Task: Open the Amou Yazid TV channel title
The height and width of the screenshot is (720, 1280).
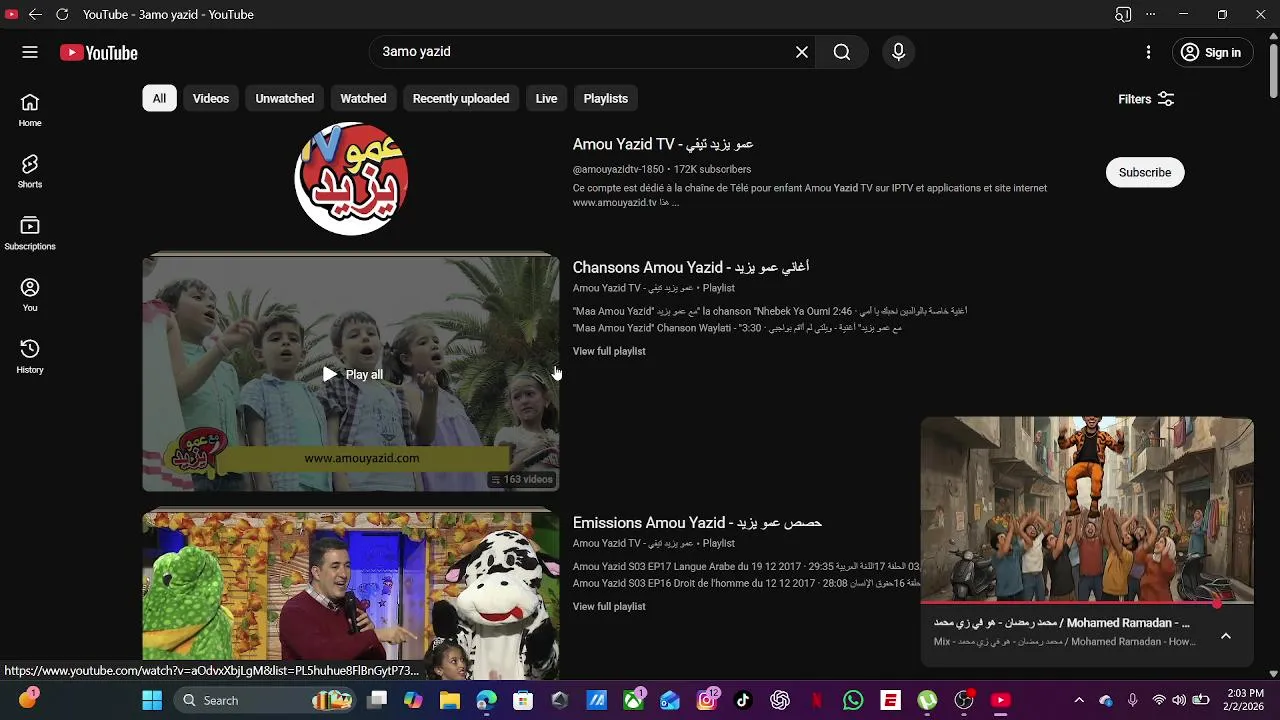Action: tap(663, 144)
